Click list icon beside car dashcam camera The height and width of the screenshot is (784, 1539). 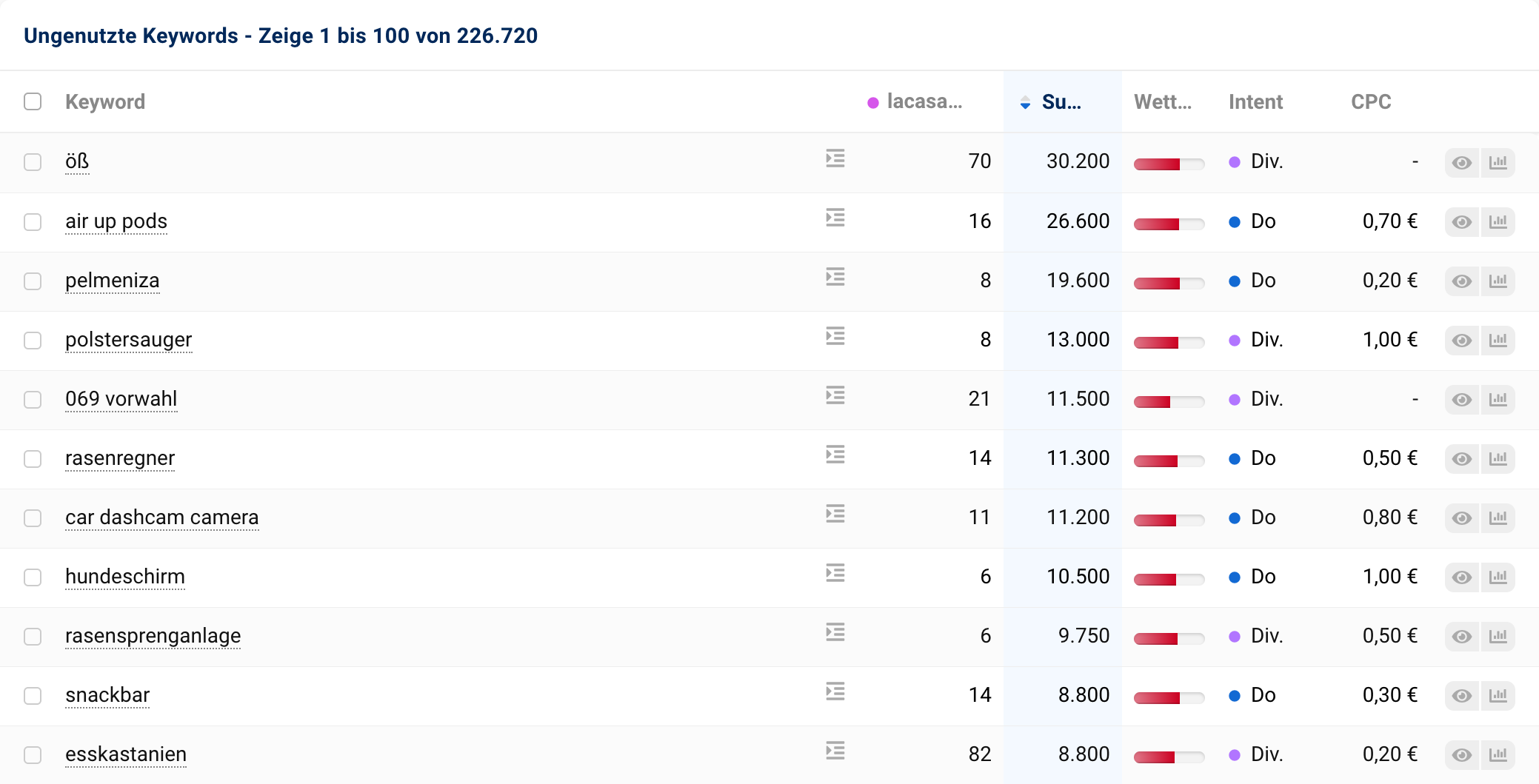(835, 515)
